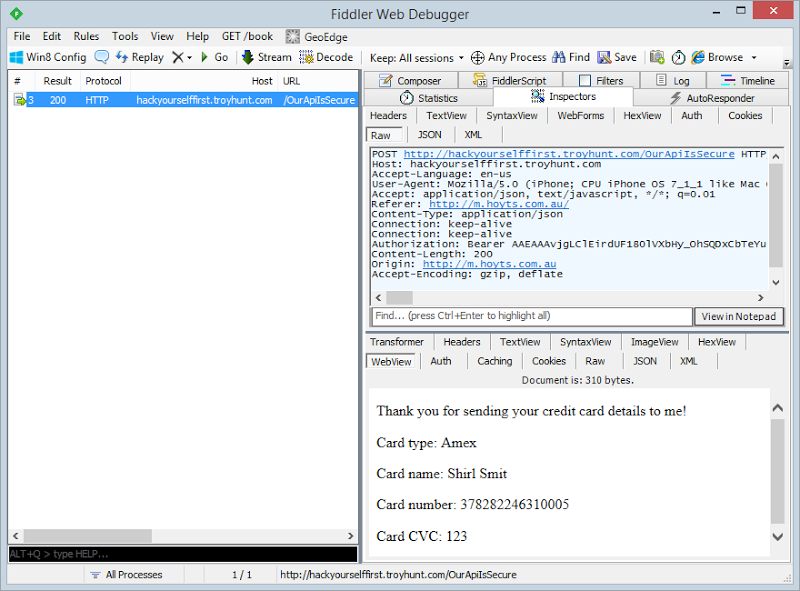
Task: Toggle the Decode toolbar option
Action: [326, 57]
